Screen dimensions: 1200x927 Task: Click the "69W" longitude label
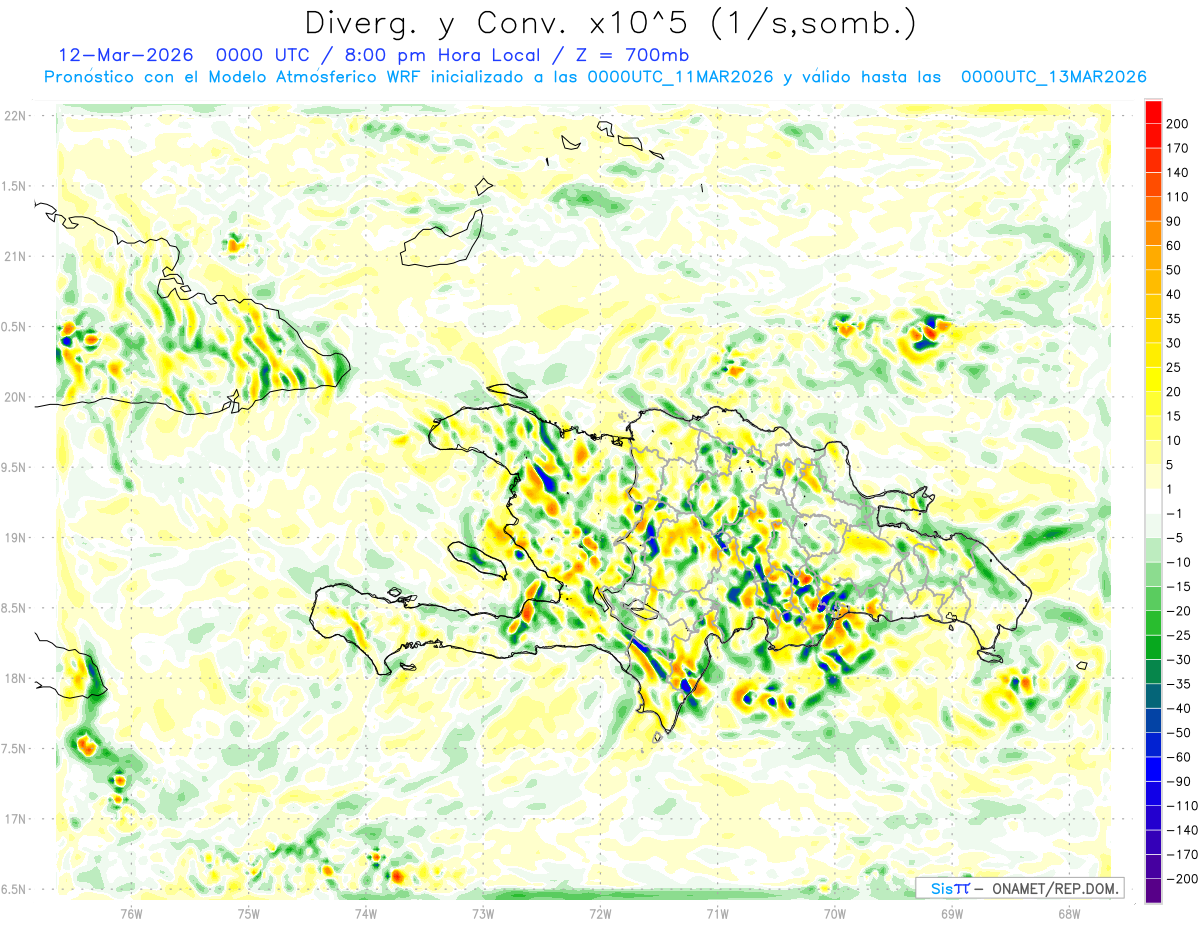point(952,914)
